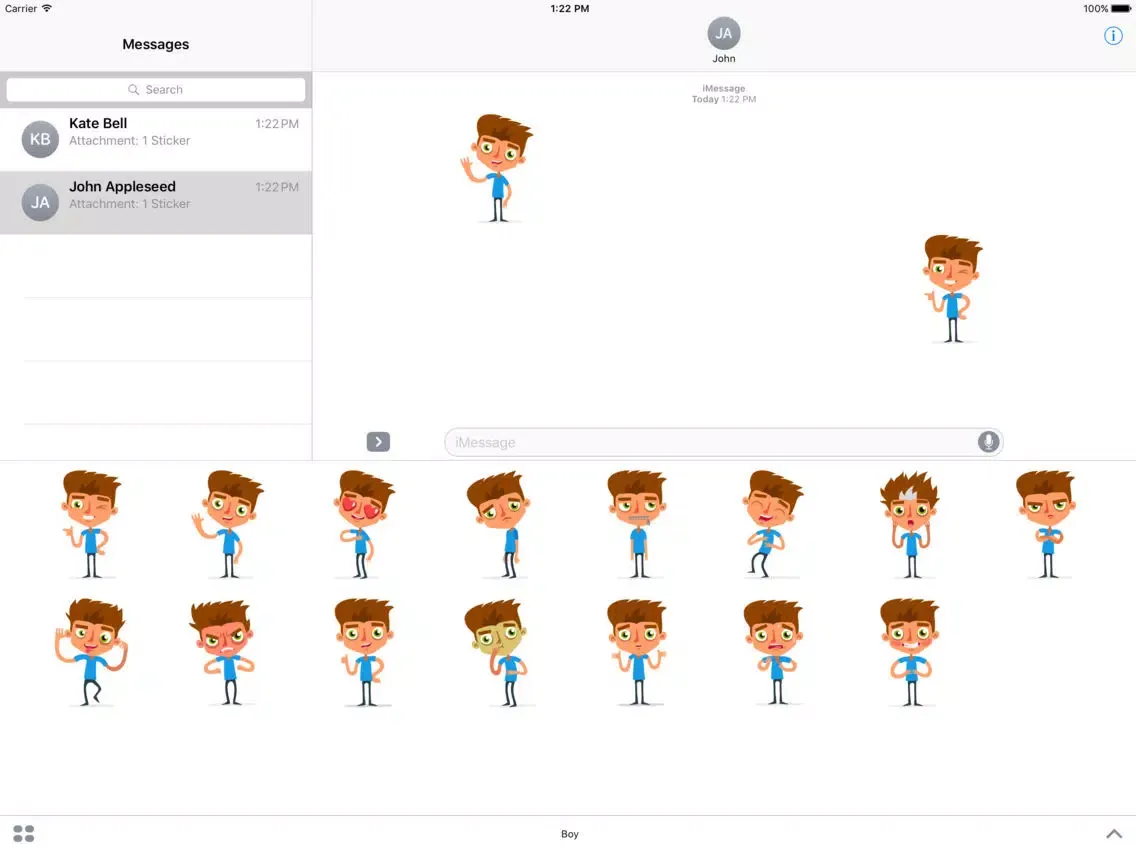Click the Boy sticker pack label

[x=569, y=834]
